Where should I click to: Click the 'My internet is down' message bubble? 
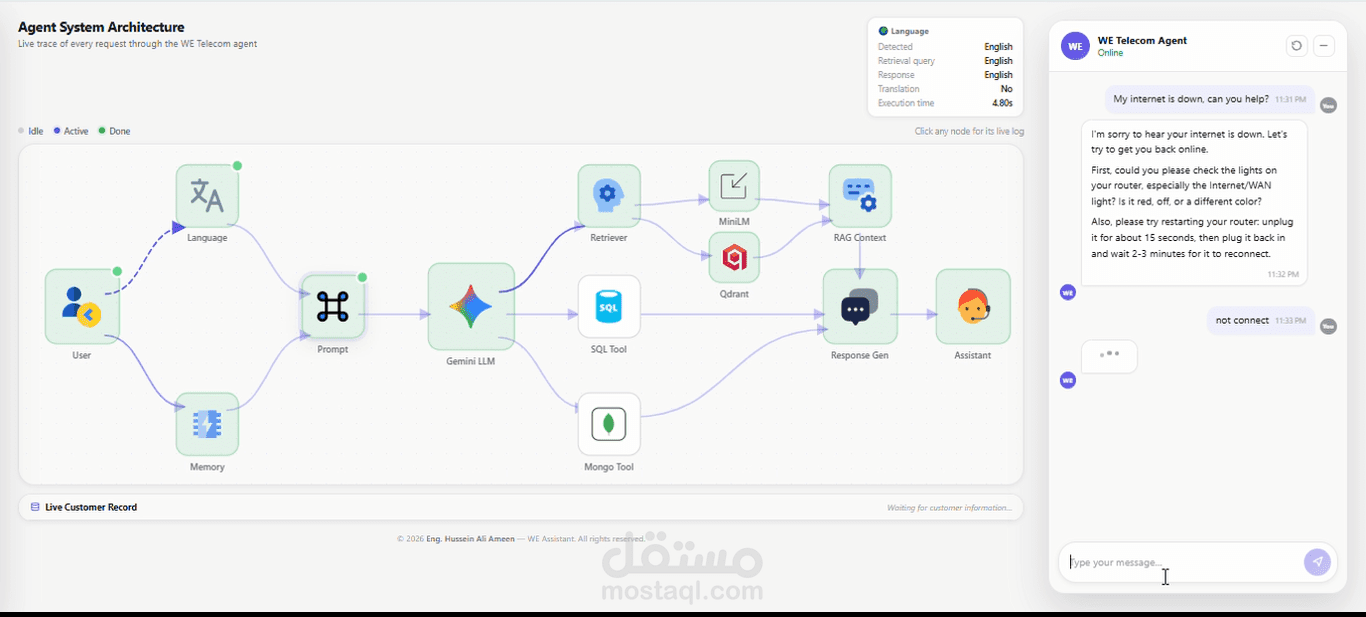coord(1210,99)
